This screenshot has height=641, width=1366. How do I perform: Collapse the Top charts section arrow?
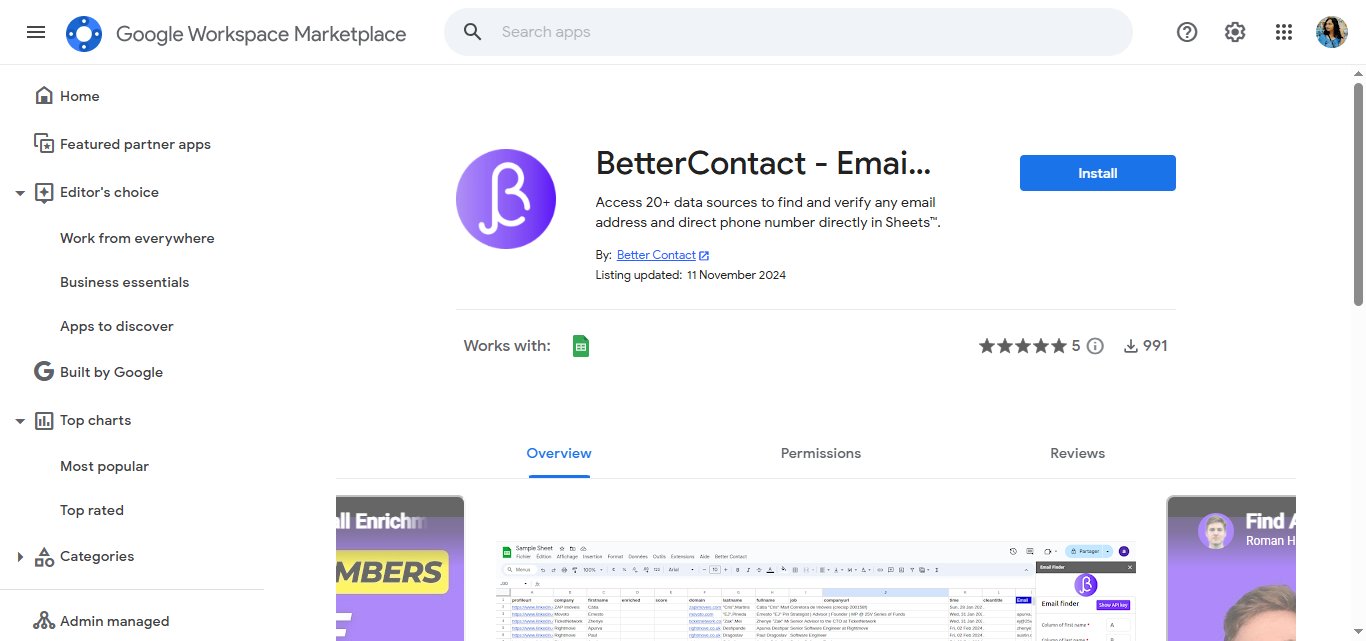click(20, 421)
